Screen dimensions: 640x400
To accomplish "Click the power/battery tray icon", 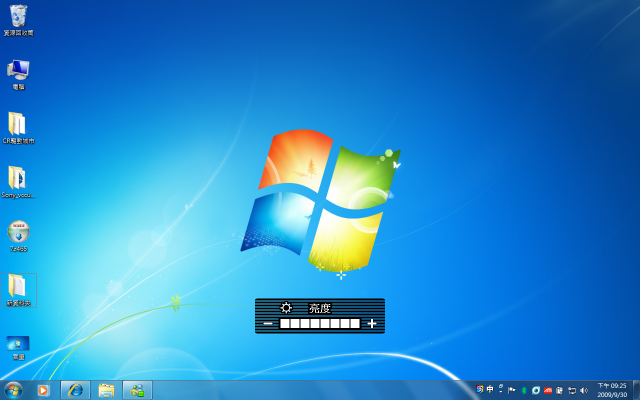I will click(560, 391).
